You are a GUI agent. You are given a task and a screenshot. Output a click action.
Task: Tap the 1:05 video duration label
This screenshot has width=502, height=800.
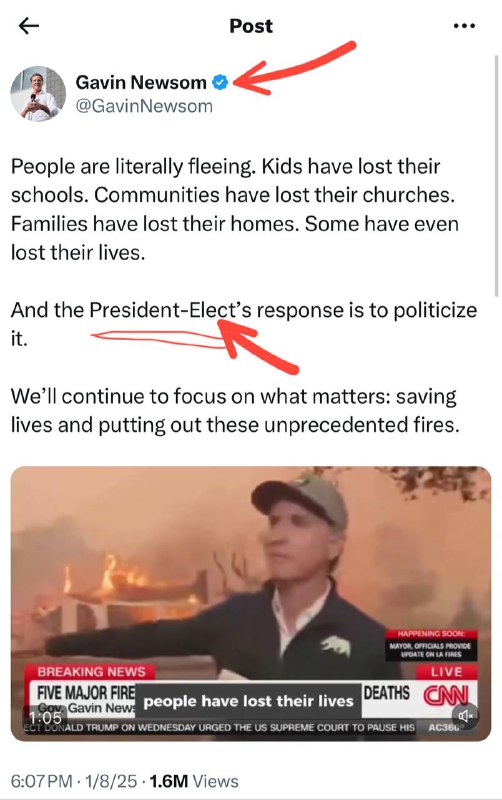click(x=45, y=717)
